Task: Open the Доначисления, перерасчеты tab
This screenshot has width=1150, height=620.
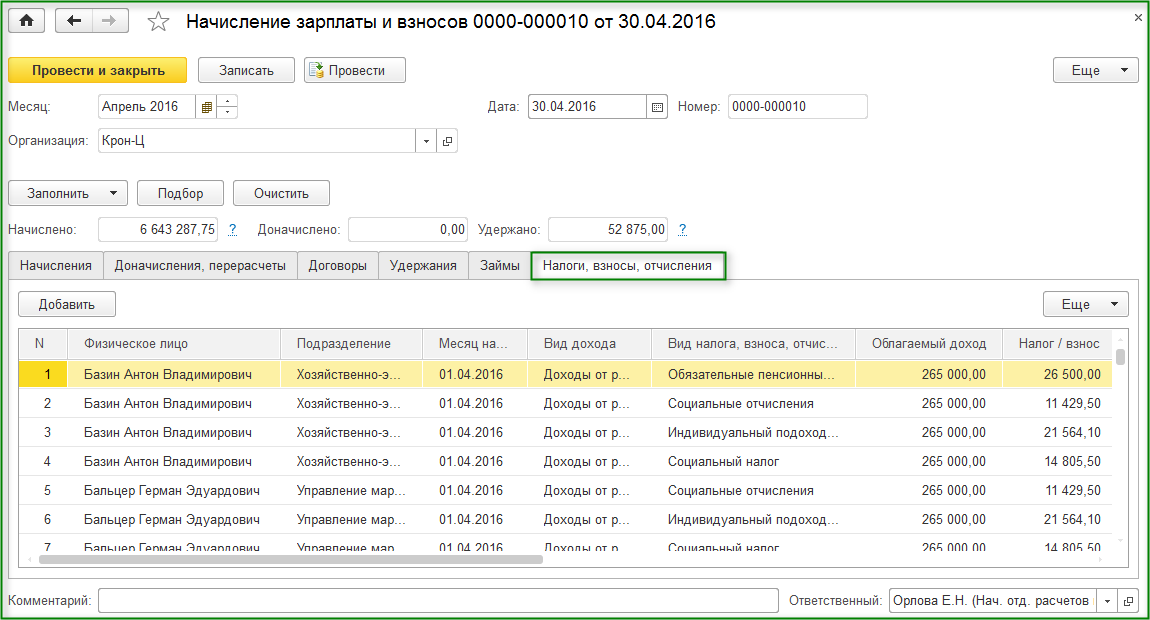Action: pos(200,265)
